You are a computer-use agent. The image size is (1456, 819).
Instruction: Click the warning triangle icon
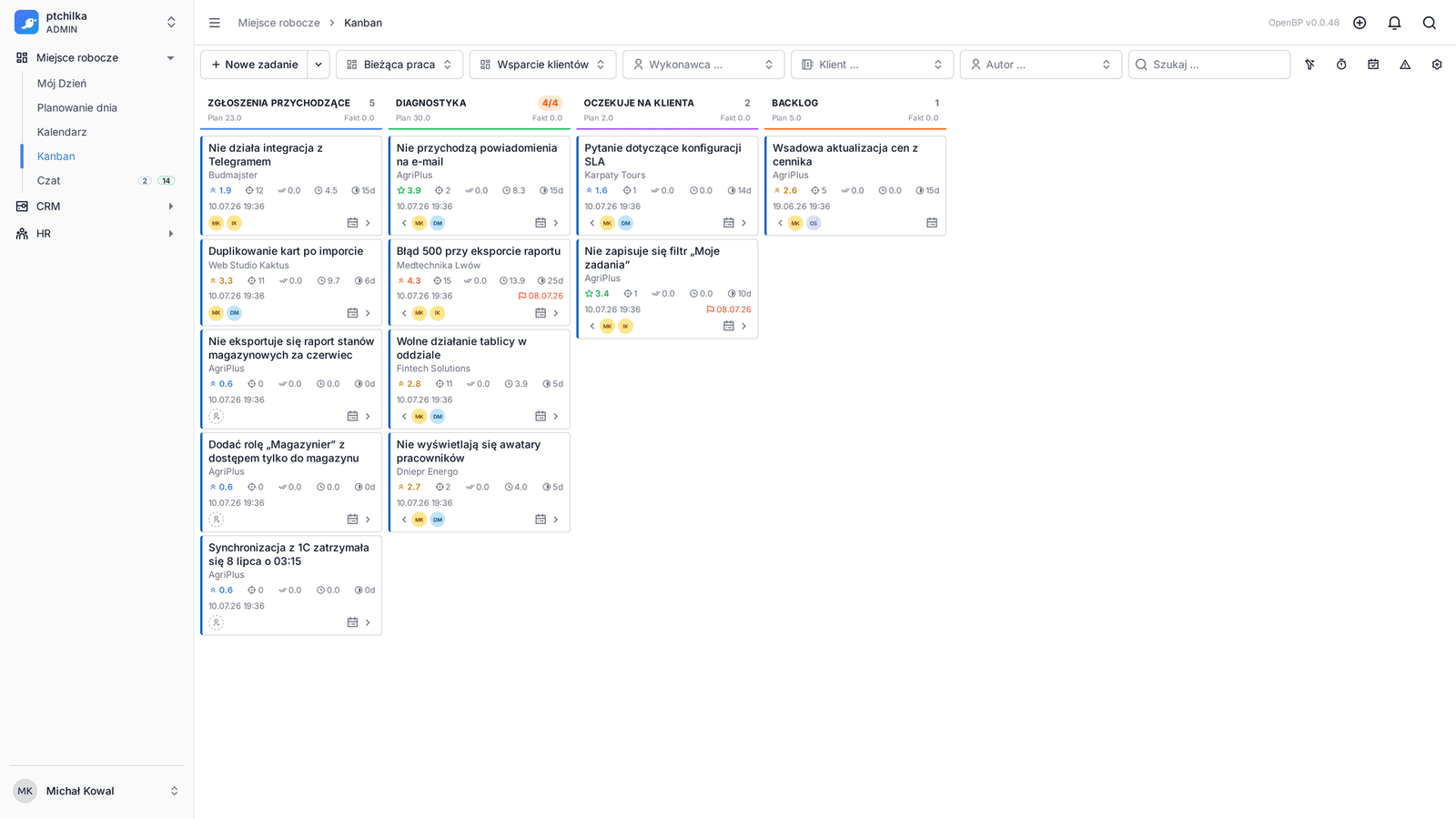click(x=1405, y=65)
